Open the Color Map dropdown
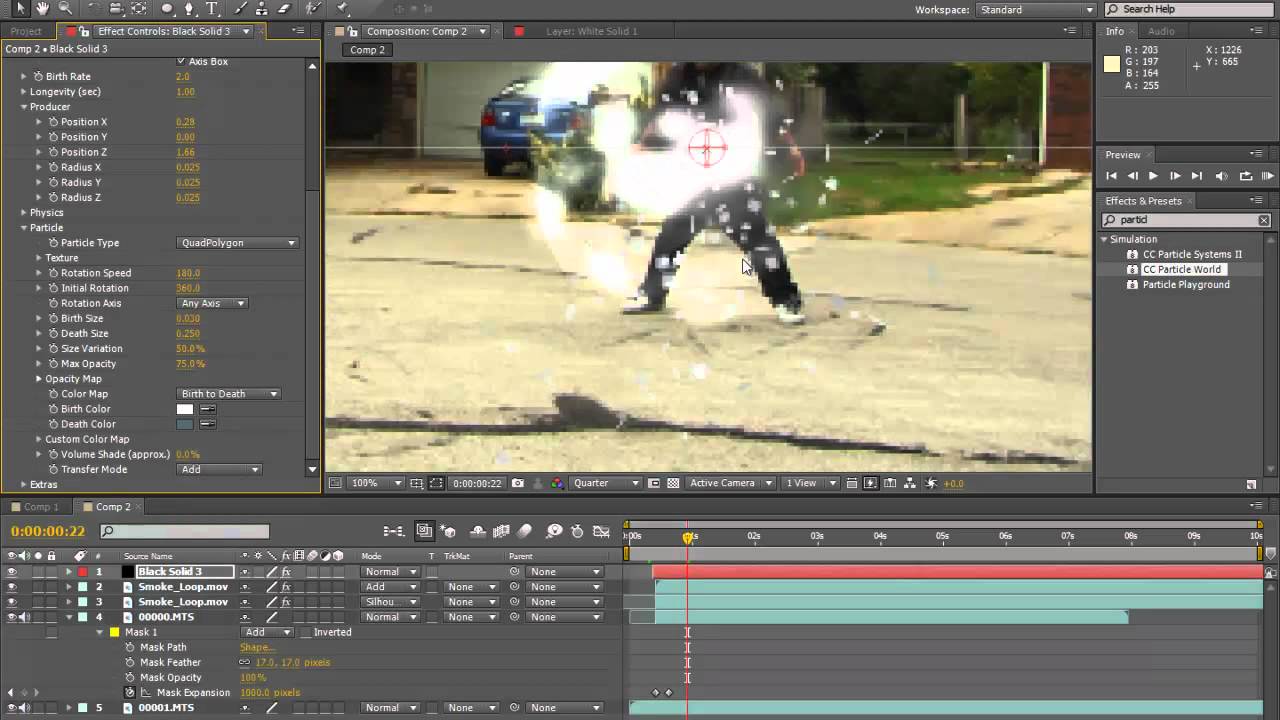 pyautogui.click(x=228, y=394)
